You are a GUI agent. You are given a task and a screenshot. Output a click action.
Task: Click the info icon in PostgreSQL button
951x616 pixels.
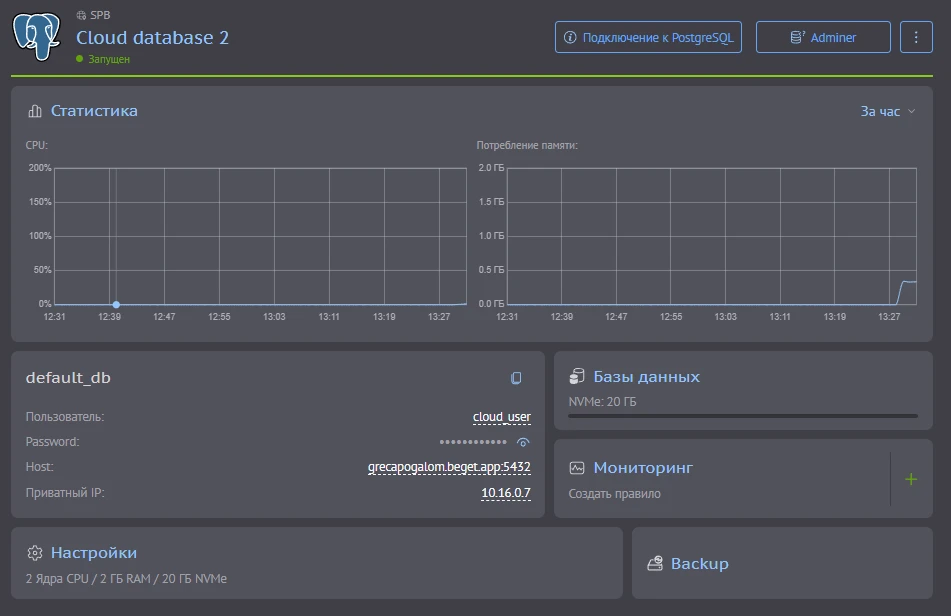[570, 37]
